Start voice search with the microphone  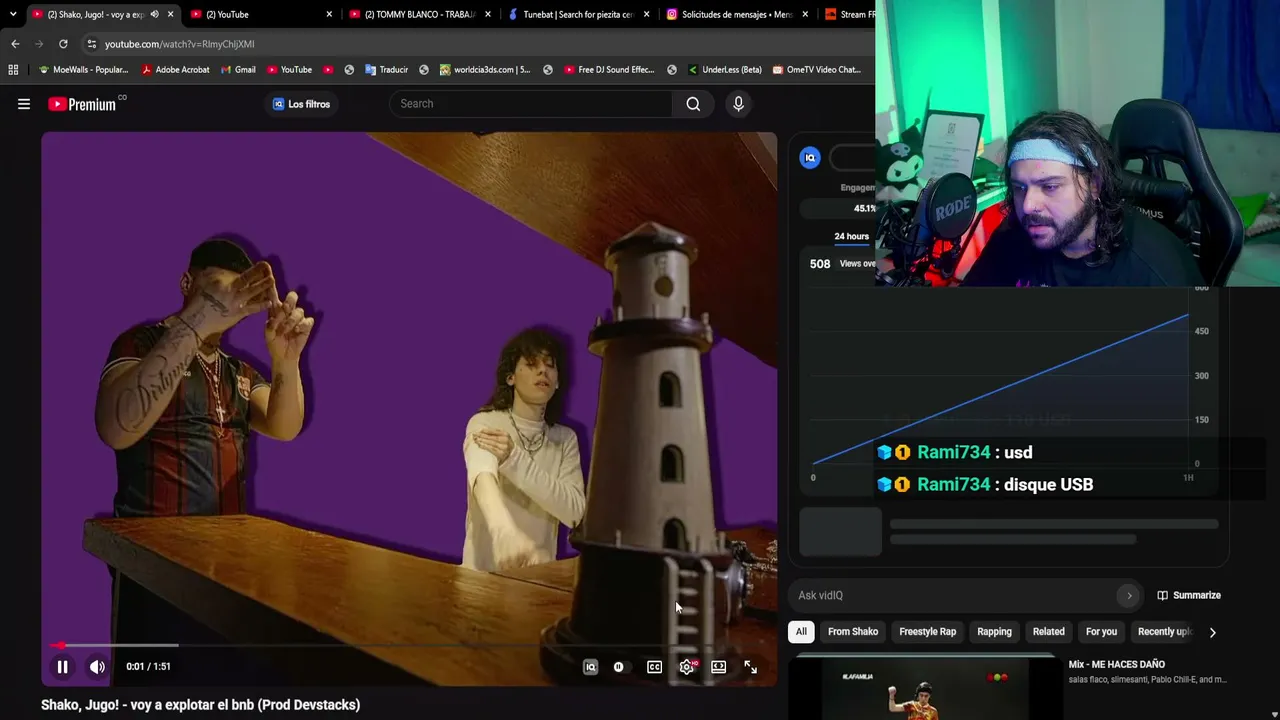[738, 104]
